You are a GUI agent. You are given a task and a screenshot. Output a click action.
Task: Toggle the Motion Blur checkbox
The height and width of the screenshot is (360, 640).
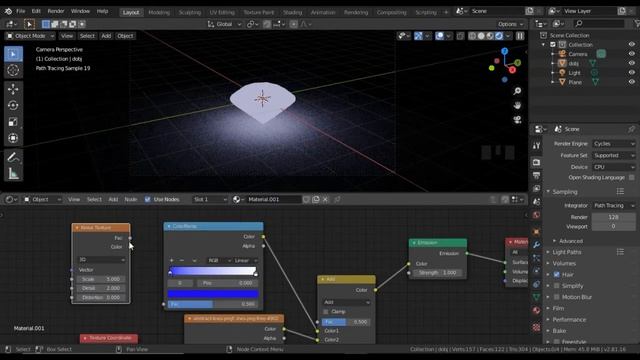pyautogui.click(x=556, y=297)
